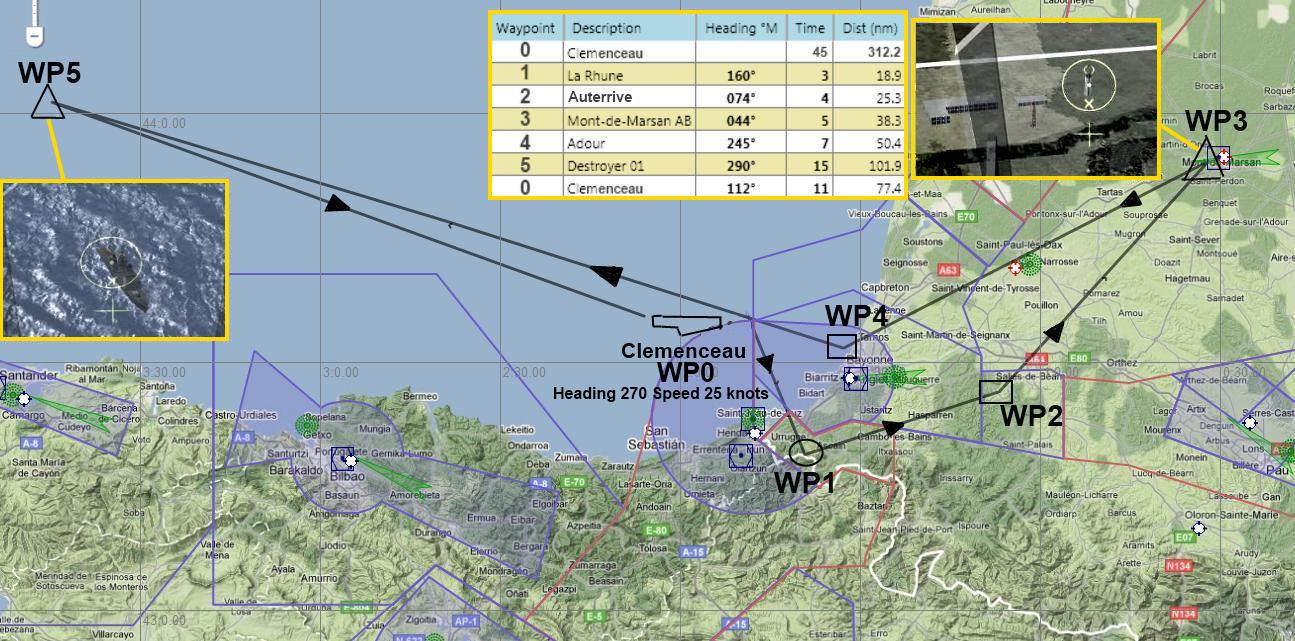Click the Orthez town label
The height and width of the screenshot is (641, 1295).
1122,362
